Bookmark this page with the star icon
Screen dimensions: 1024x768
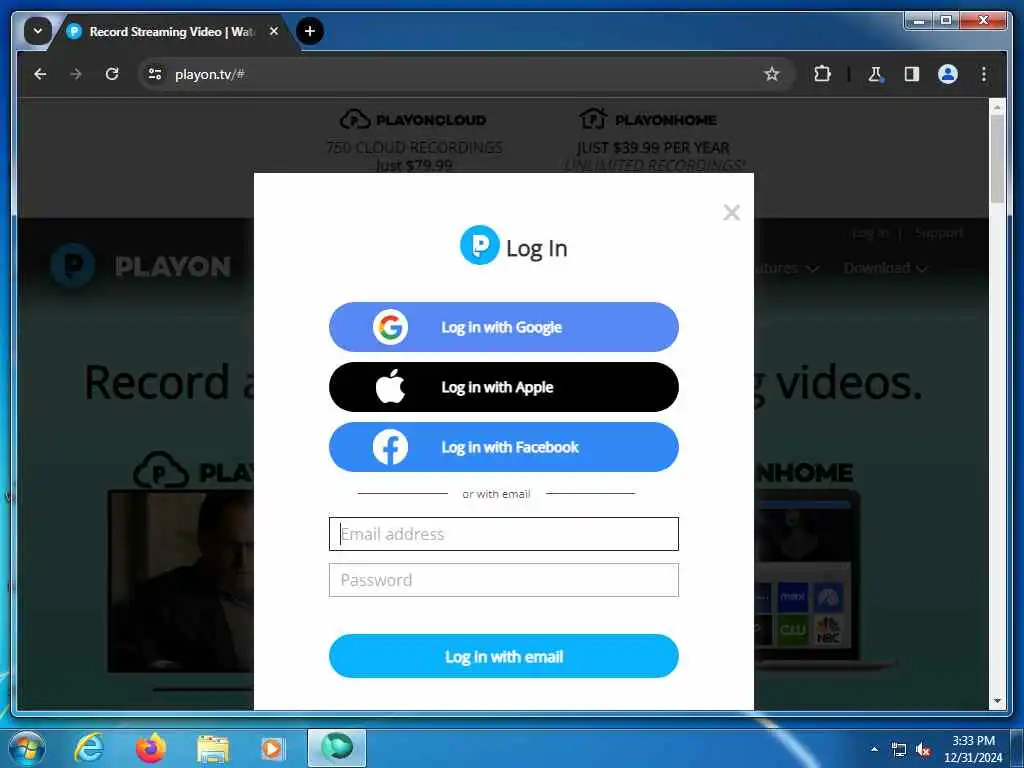click(772, 74)
